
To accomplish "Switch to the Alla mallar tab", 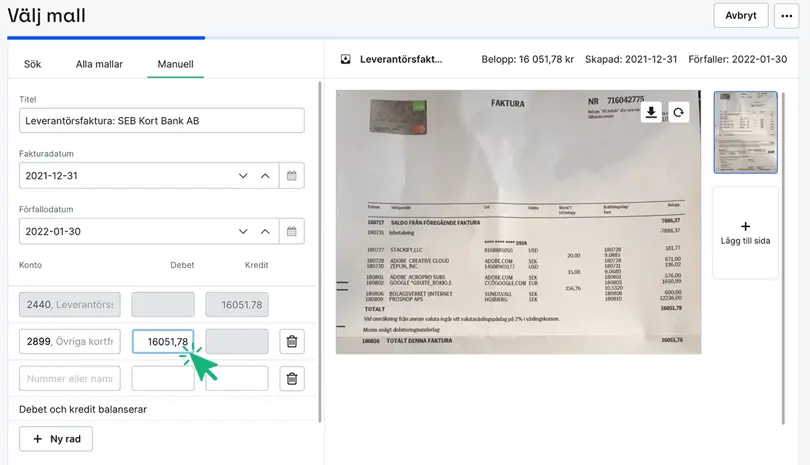I will pyautogui.click(x=99, y=64).
